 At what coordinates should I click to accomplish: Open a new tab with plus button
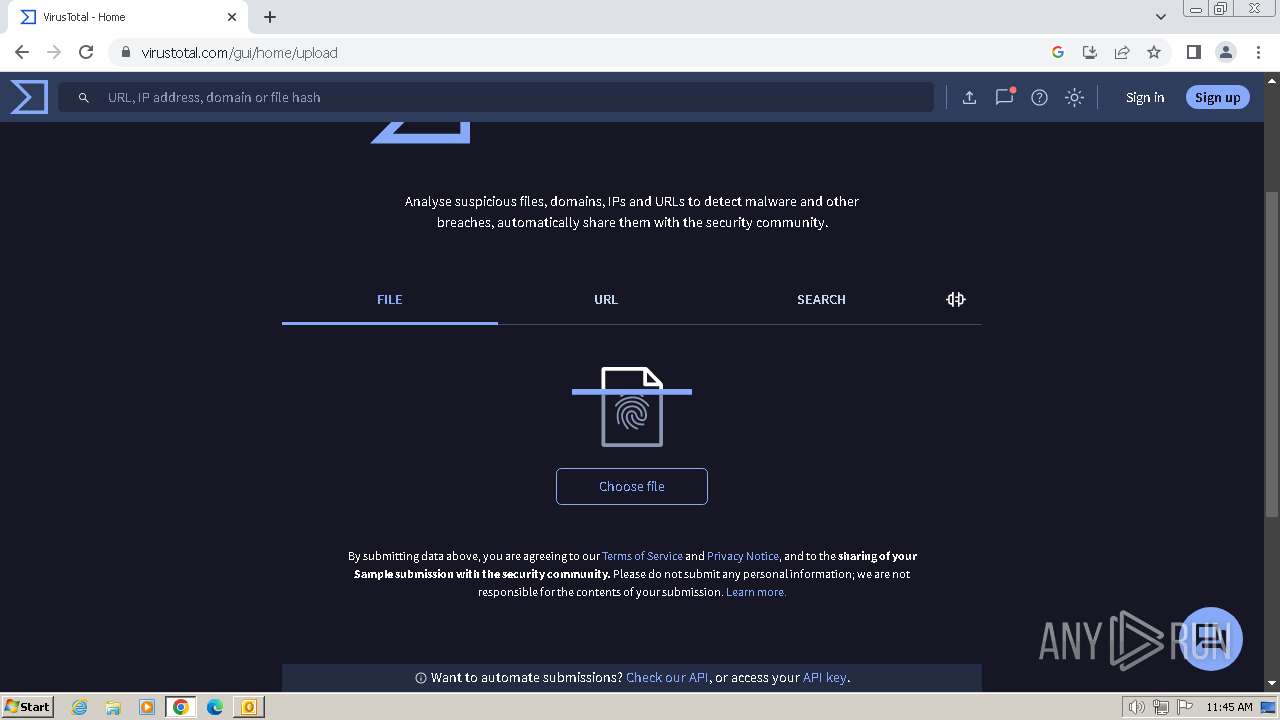click(270, 17)
